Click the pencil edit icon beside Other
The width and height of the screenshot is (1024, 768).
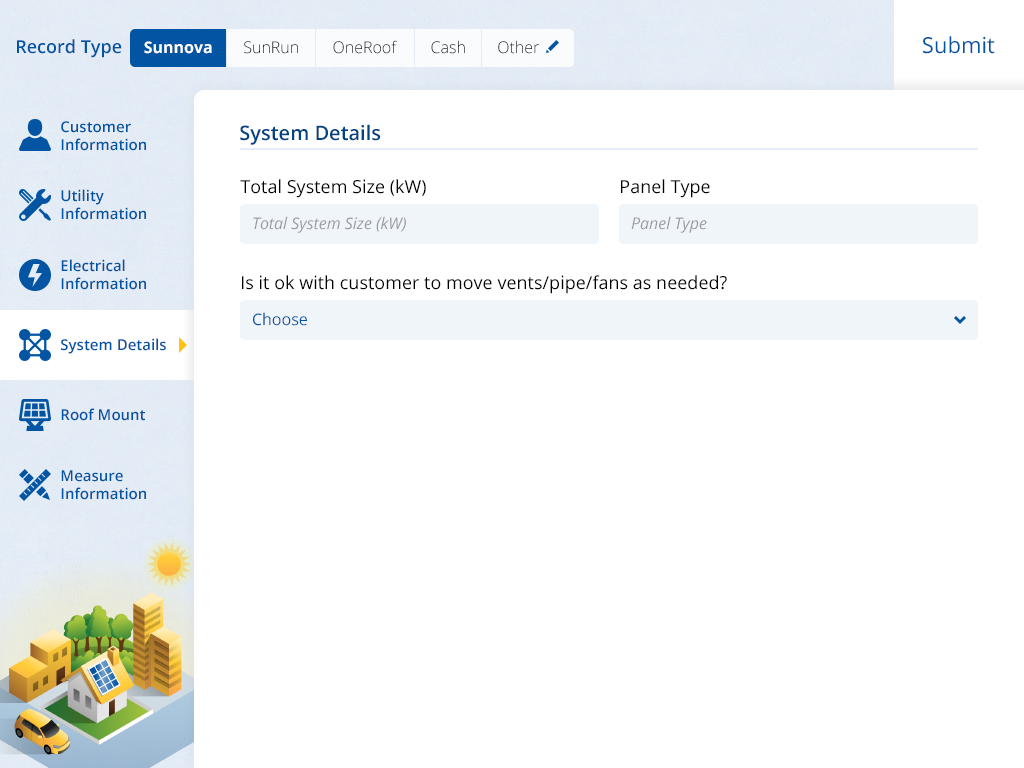[552, 46]
